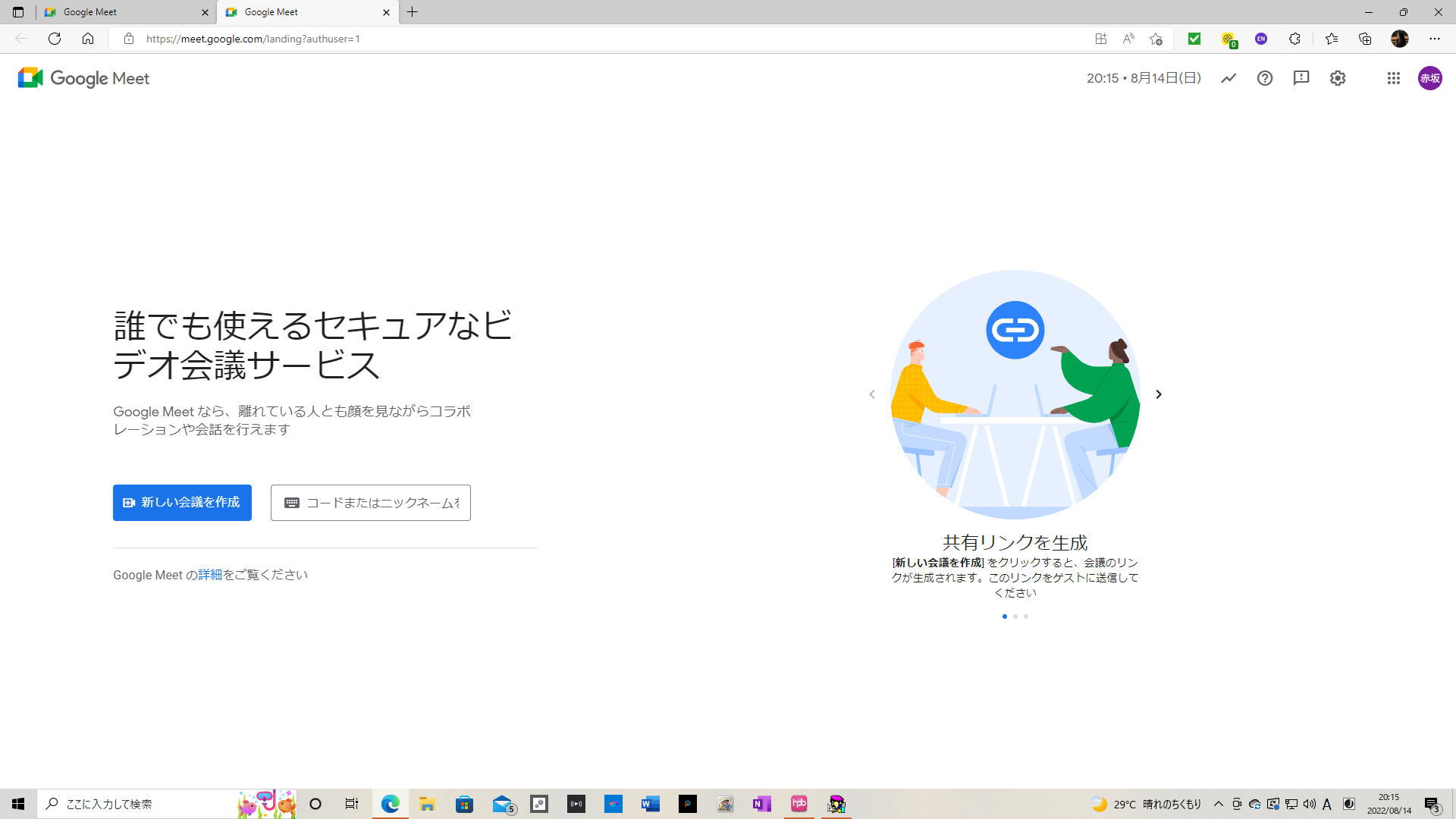Viewport: 1456px width, 819px height.
Task: Open Task View on taskbar
Action: (x=352, y=804)
